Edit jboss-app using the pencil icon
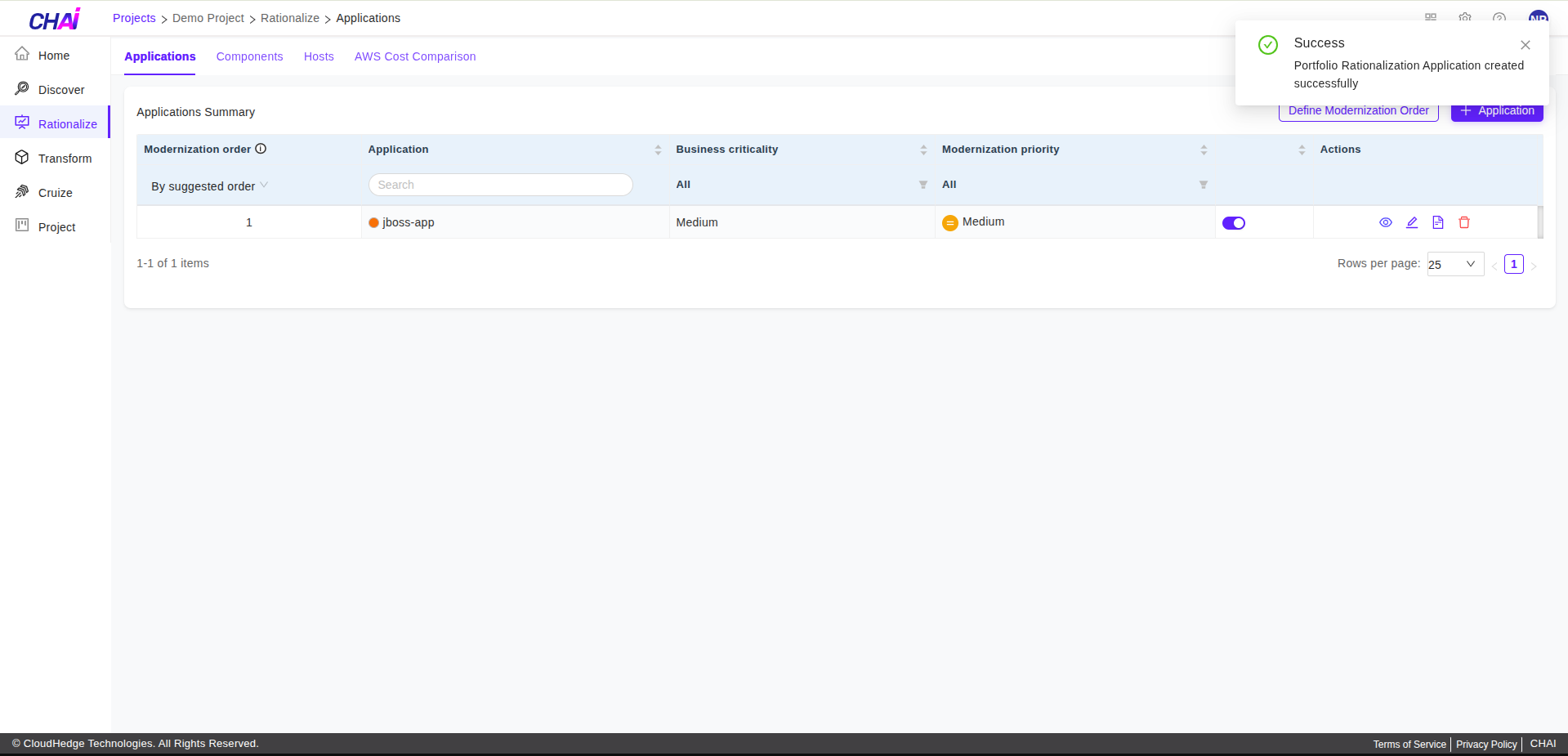The height and width of the screenshot is (756, 1568). point(1411,221)
